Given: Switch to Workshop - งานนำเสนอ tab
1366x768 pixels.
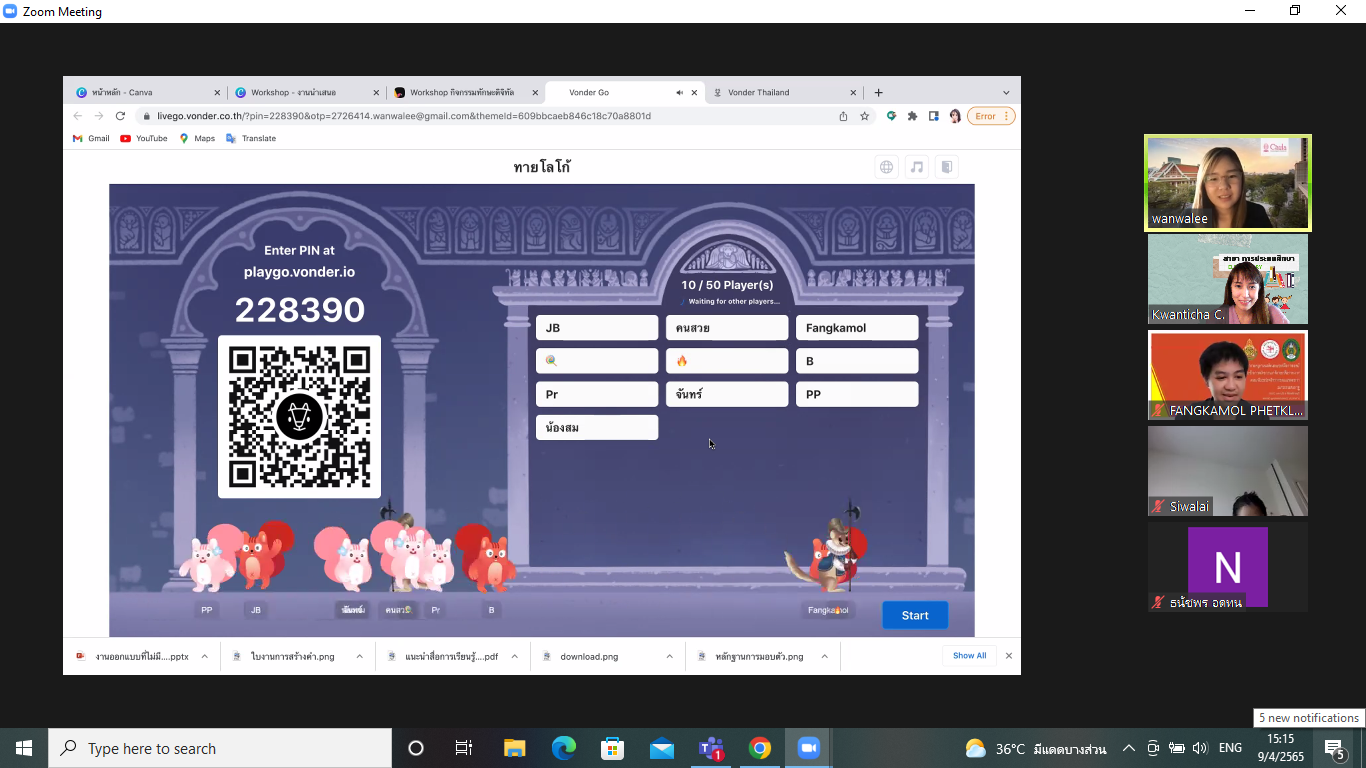Looking at the screenshot, I should (307, 92).
